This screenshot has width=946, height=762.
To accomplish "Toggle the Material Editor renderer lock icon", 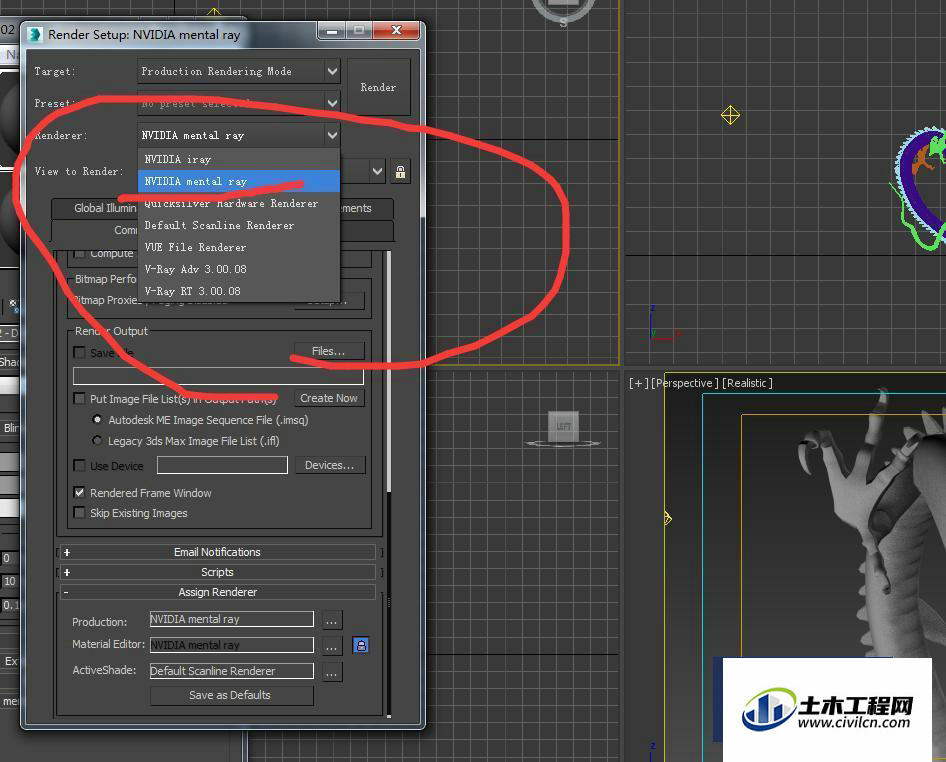I will [x=360, y=645].
